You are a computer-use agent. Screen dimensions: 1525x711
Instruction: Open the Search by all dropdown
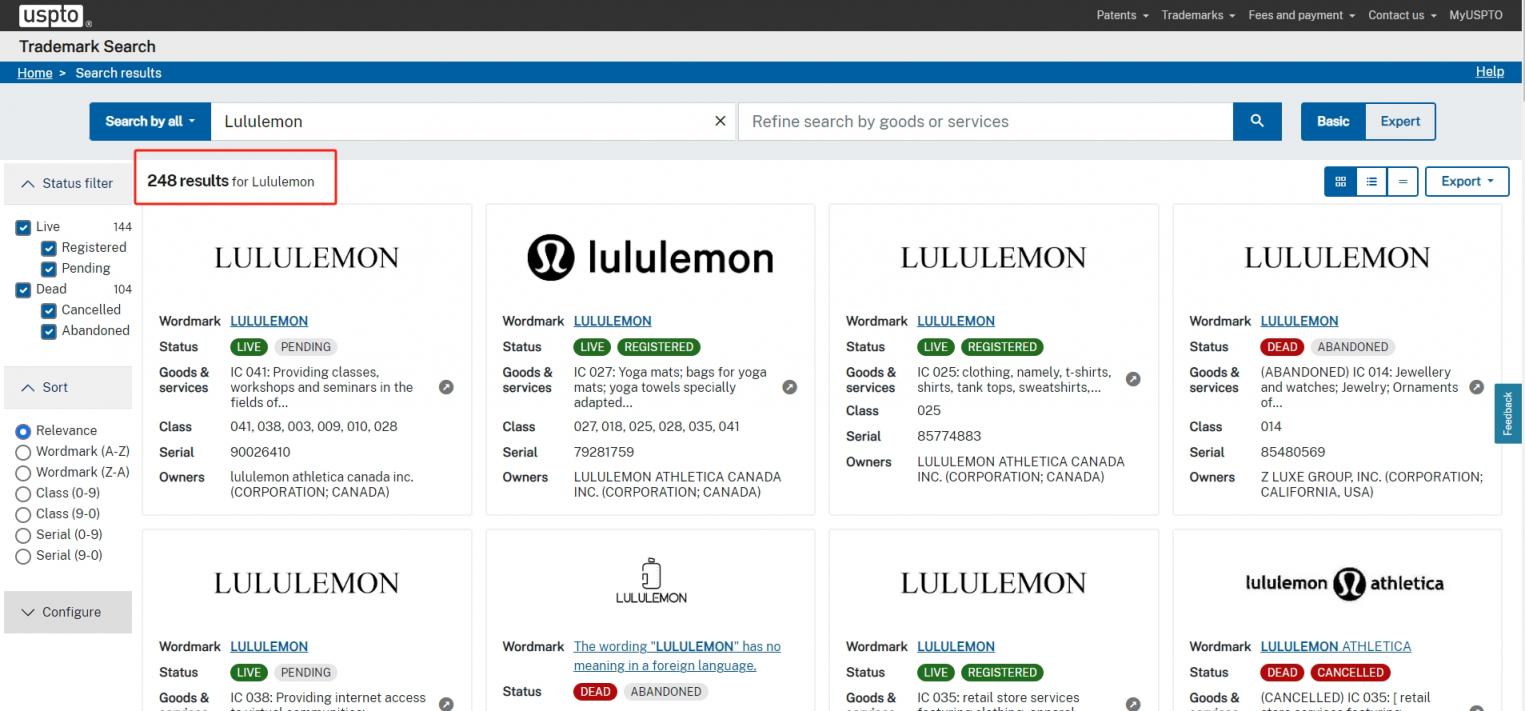(x=150, y=121)
